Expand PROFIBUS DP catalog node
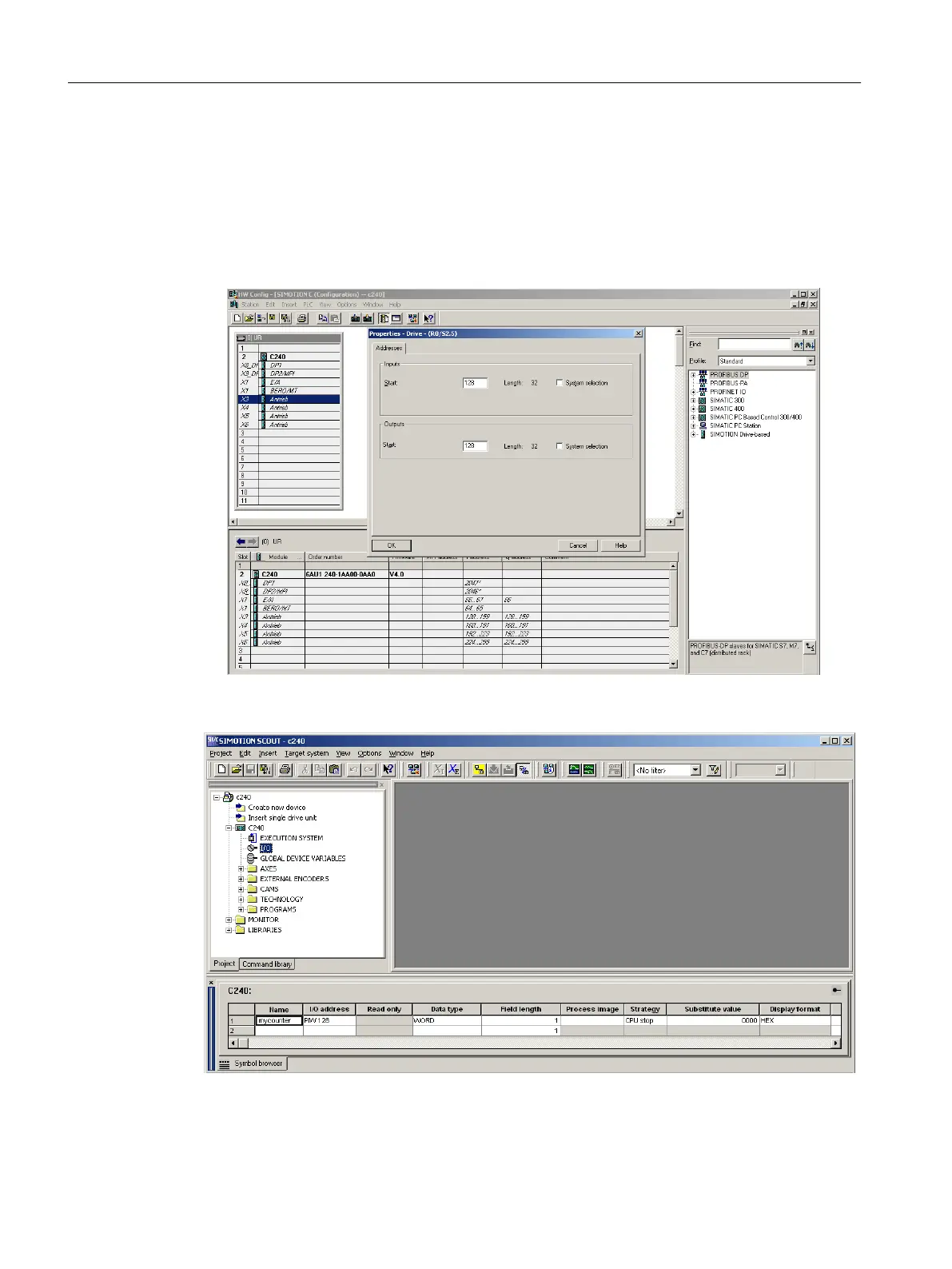This screenshot has width=952, height=1269. [x=694, y=374]
